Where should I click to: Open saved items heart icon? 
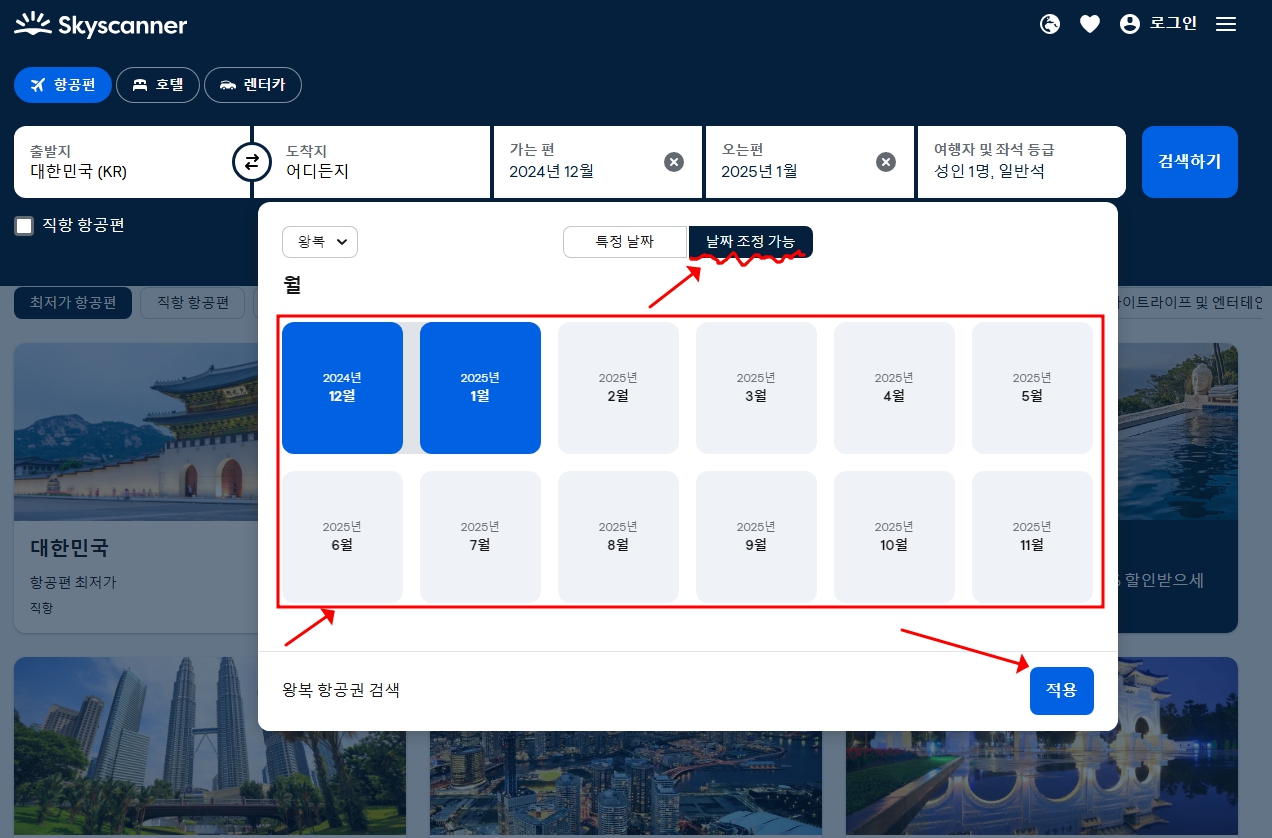[1090, 24]
